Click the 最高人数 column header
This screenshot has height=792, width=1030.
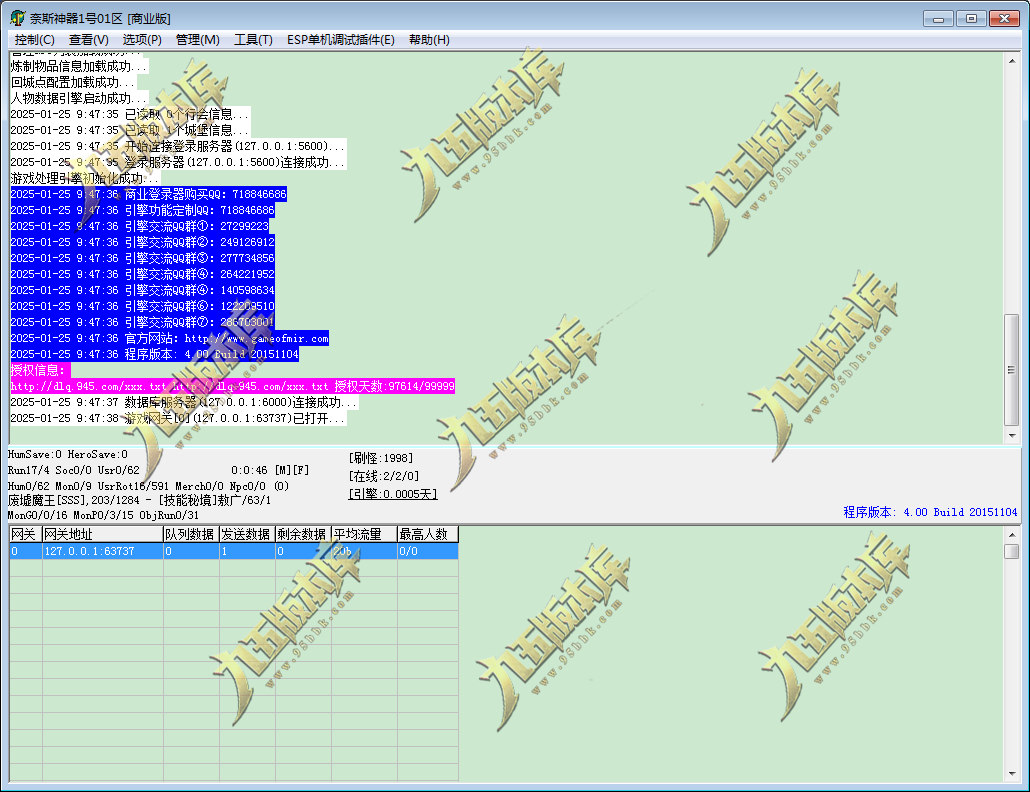click(x=428, y=535)
